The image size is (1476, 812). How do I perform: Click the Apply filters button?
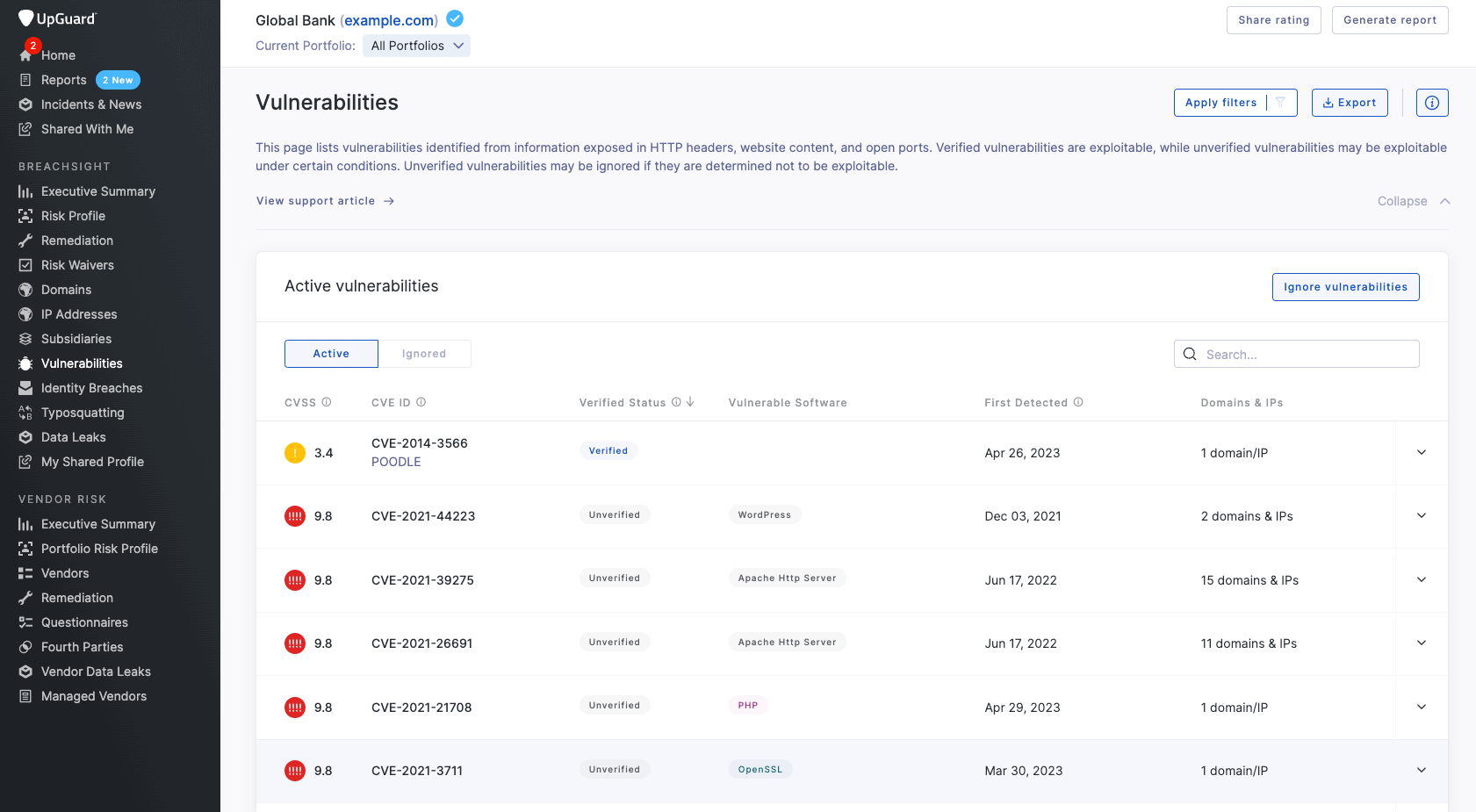click(1235, 103)
